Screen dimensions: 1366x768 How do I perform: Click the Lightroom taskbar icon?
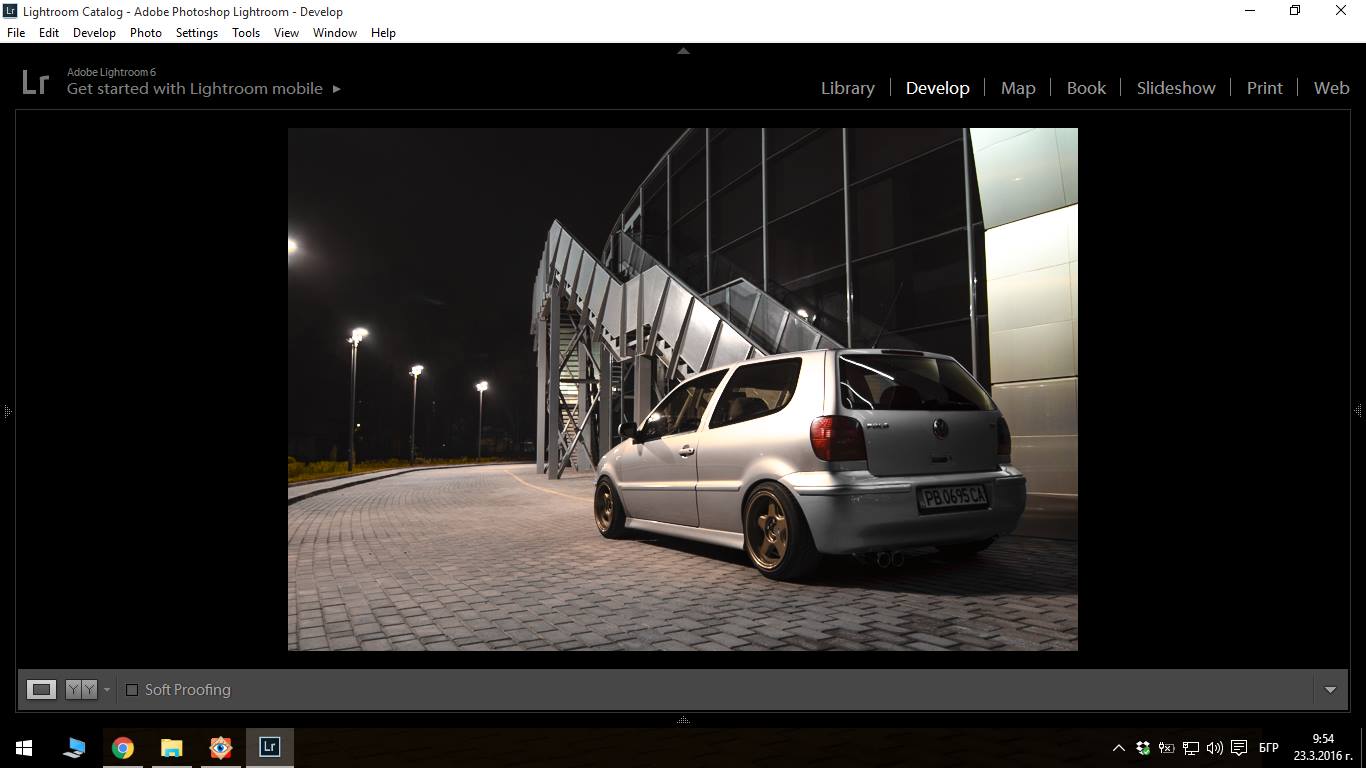click(269, 747)
